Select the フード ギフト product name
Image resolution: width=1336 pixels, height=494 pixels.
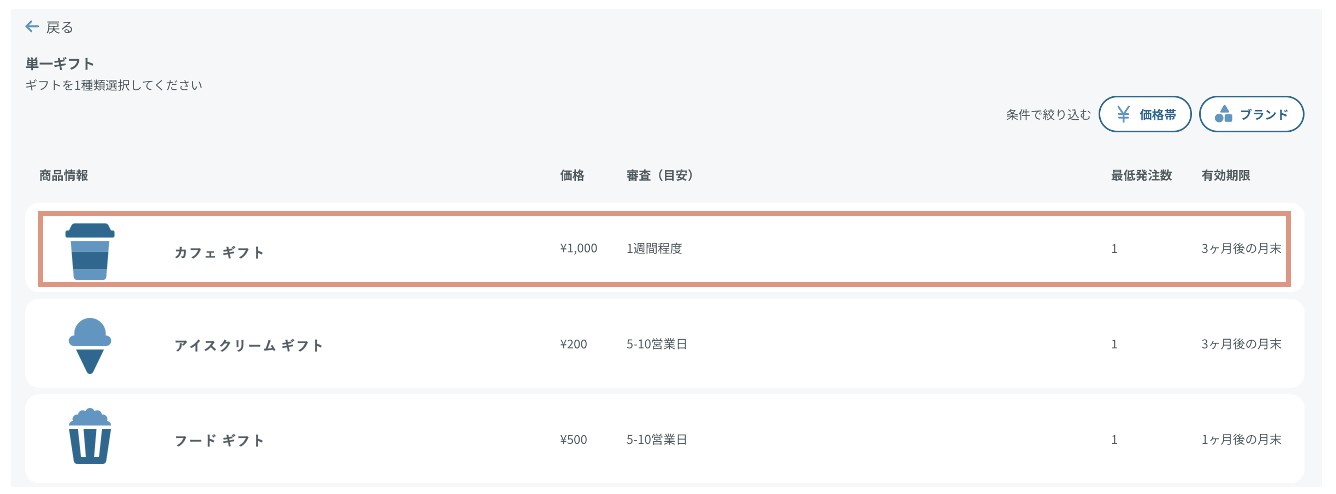[x=220, y=441]
